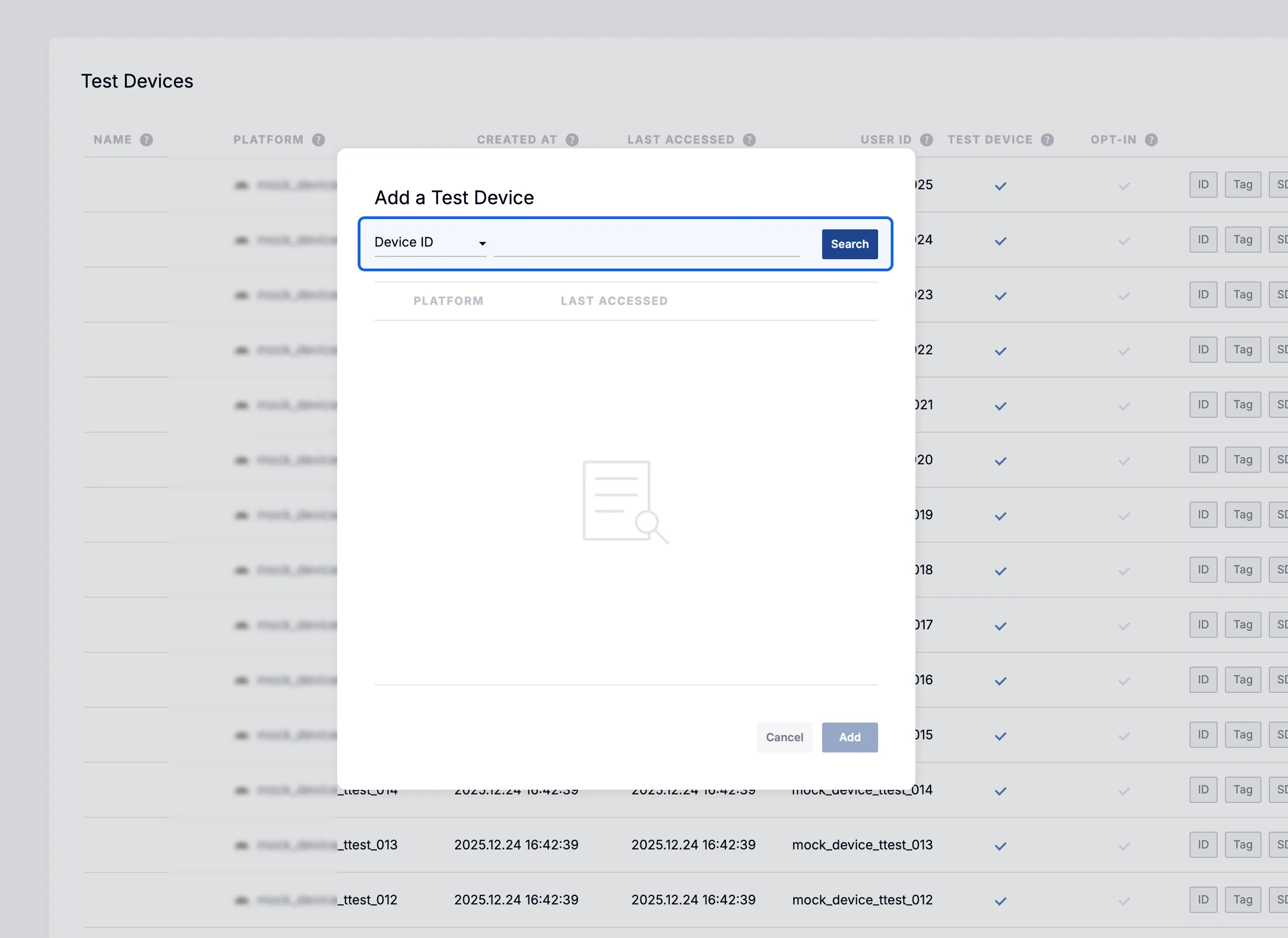Click the user ID text mock_device_ttest_012
The height and width of the screenshot is (938, 1288).
(862, 899)
